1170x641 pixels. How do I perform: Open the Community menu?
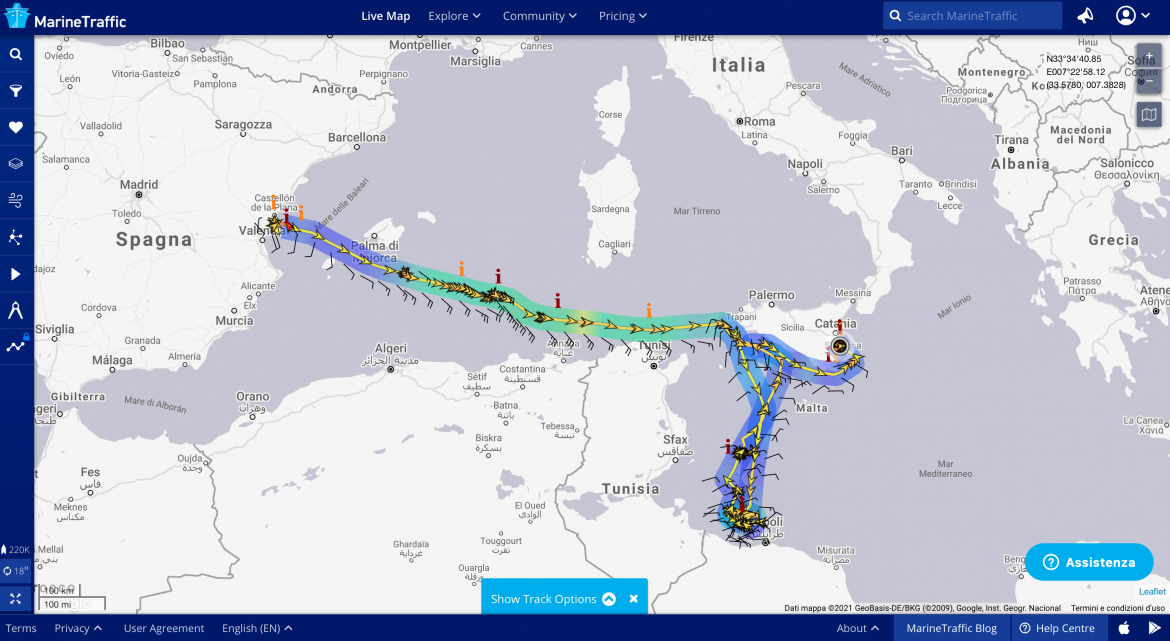(x=539, y=16)
